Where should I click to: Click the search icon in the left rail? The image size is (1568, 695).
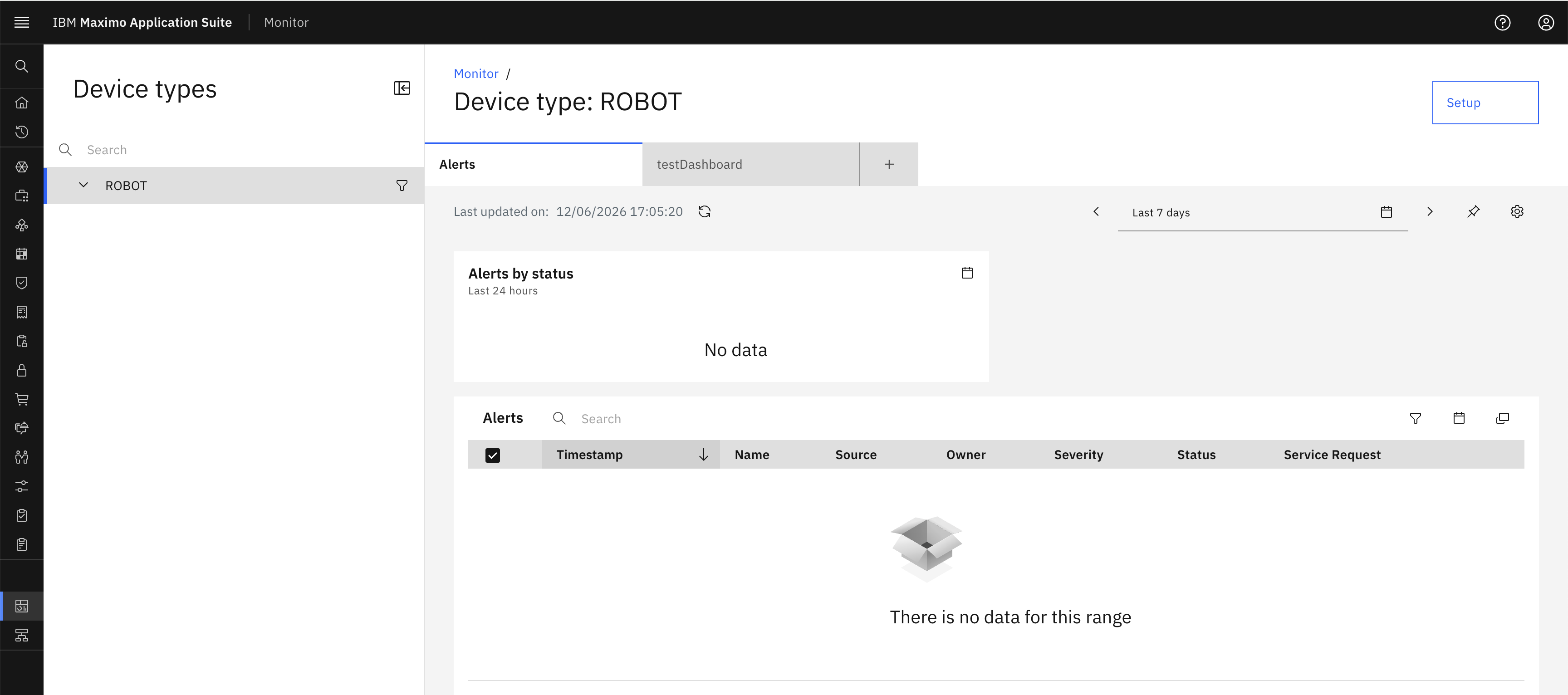tap(22, 66)
